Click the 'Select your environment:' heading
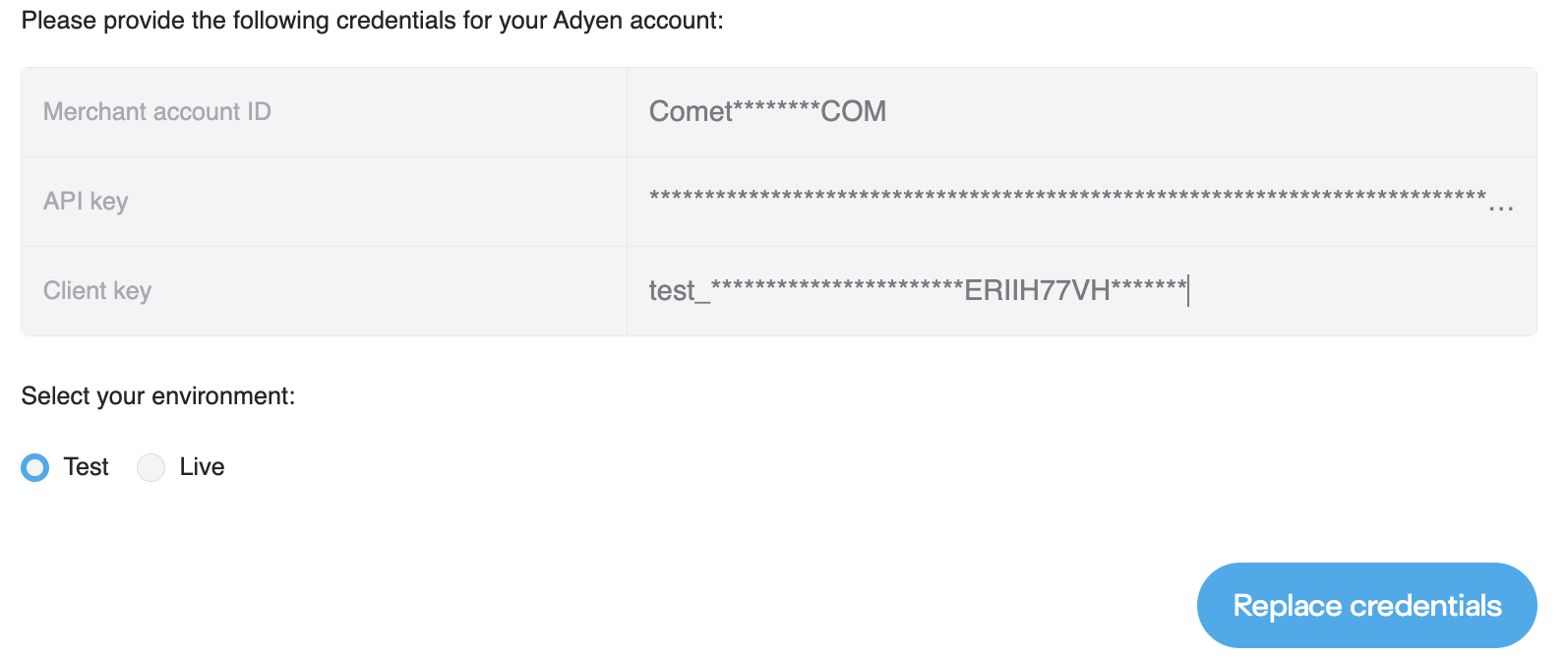The height and width of the screenshot is (659, 1568). click(x=158, y=396)
